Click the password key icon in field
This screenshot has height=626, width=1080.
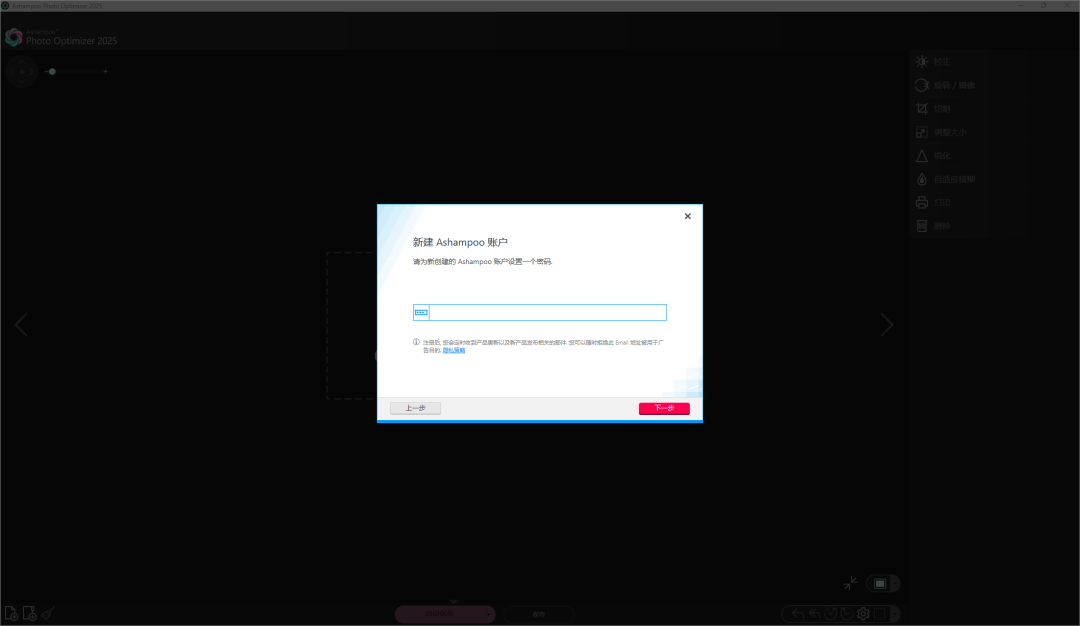(421, 313)
